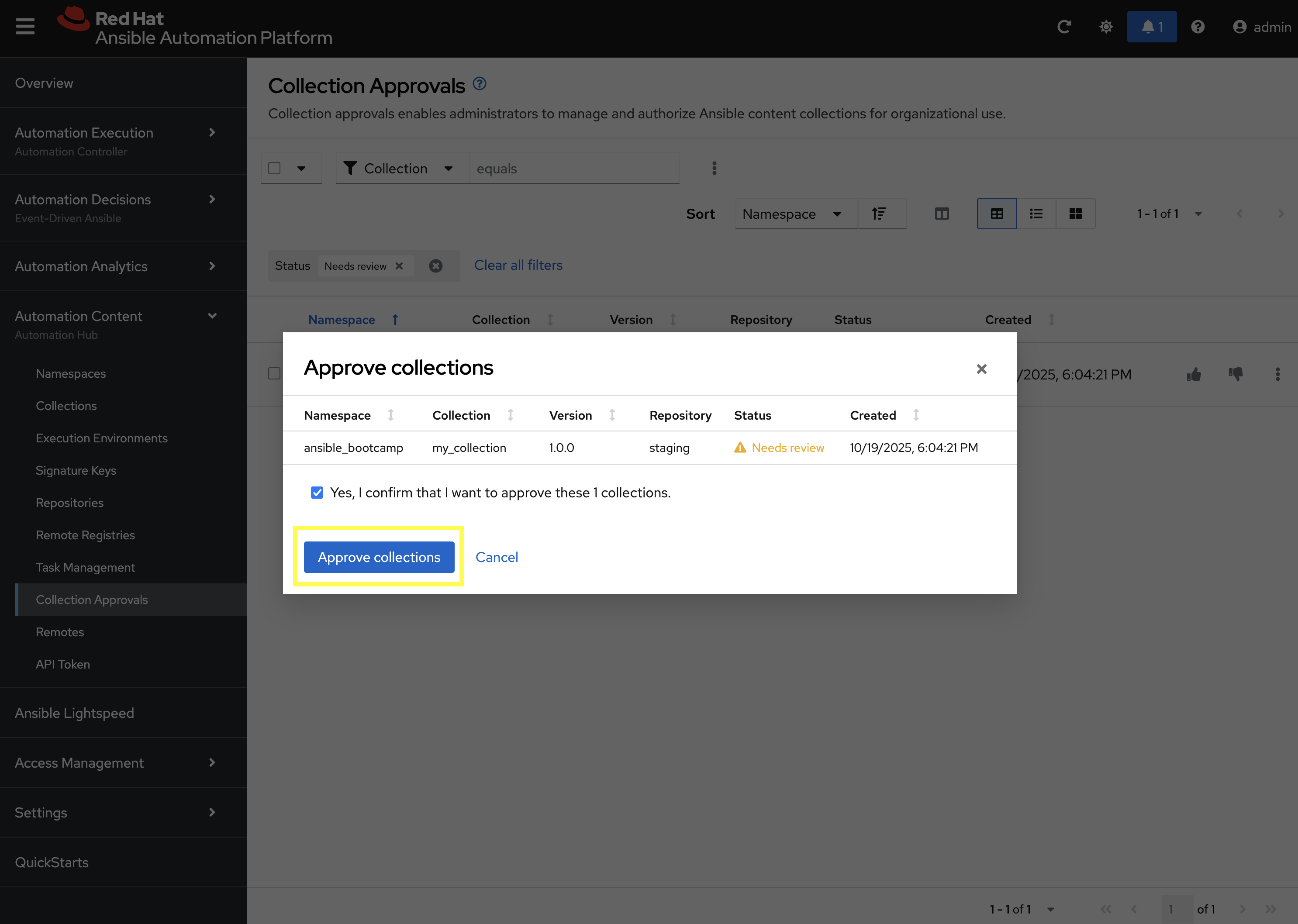Viewport: 1298px width, 924px height.
Task: Tick the select-all checkbox in toolbar
Action: [274, 169]
